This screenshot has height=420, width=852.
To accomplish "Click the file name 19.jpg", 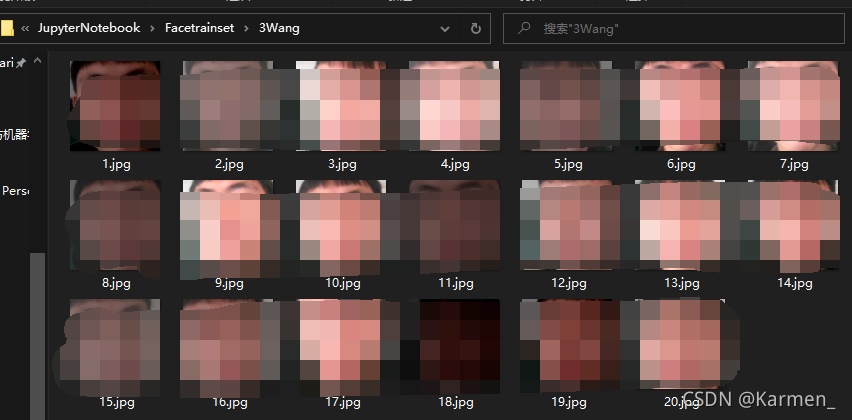I will click(568, 402).
